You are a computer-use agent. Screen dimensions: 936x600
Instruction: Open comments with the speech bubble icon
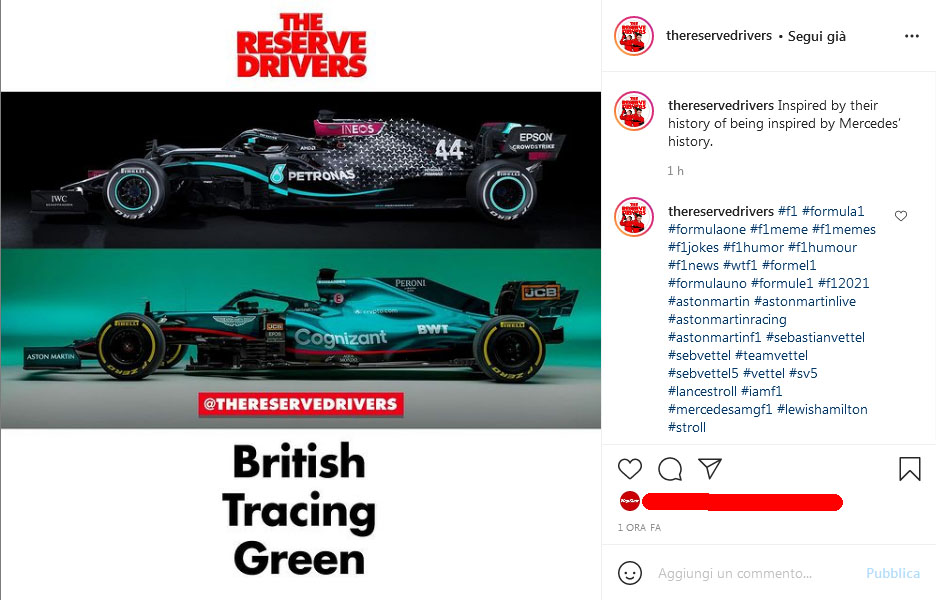670,469
